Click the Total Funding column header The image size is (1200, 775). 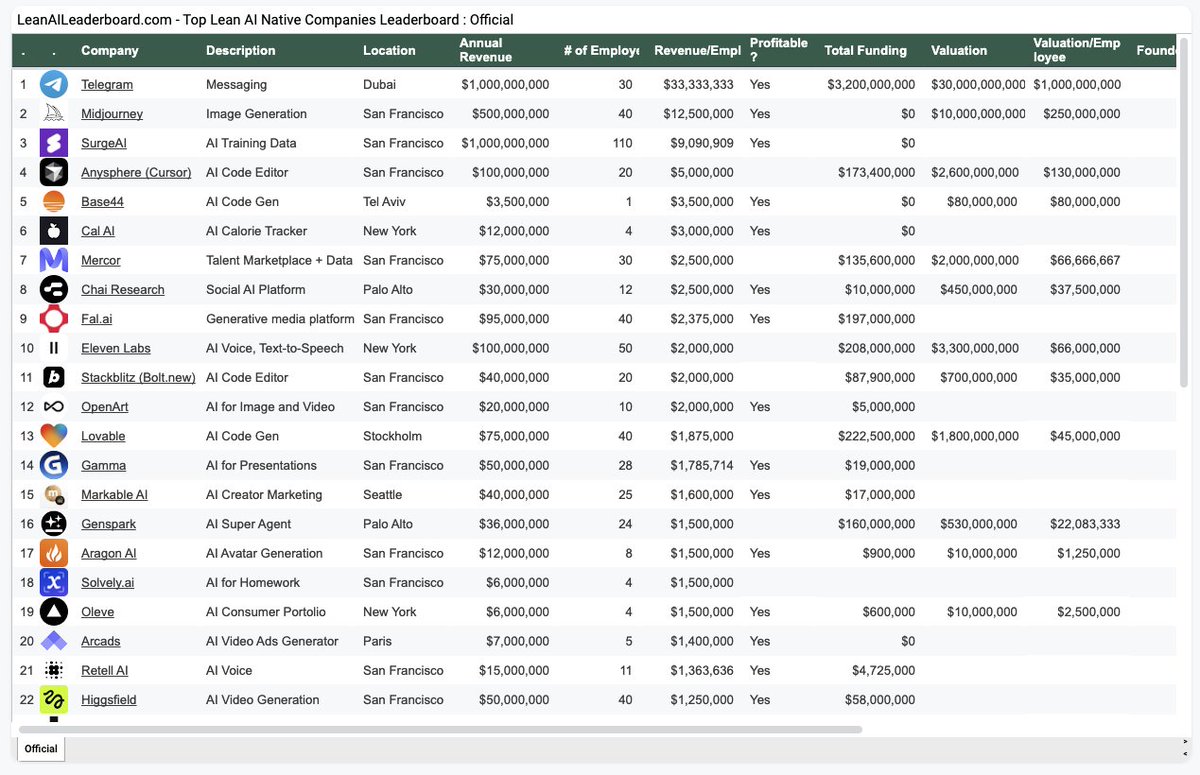[865, 50]
